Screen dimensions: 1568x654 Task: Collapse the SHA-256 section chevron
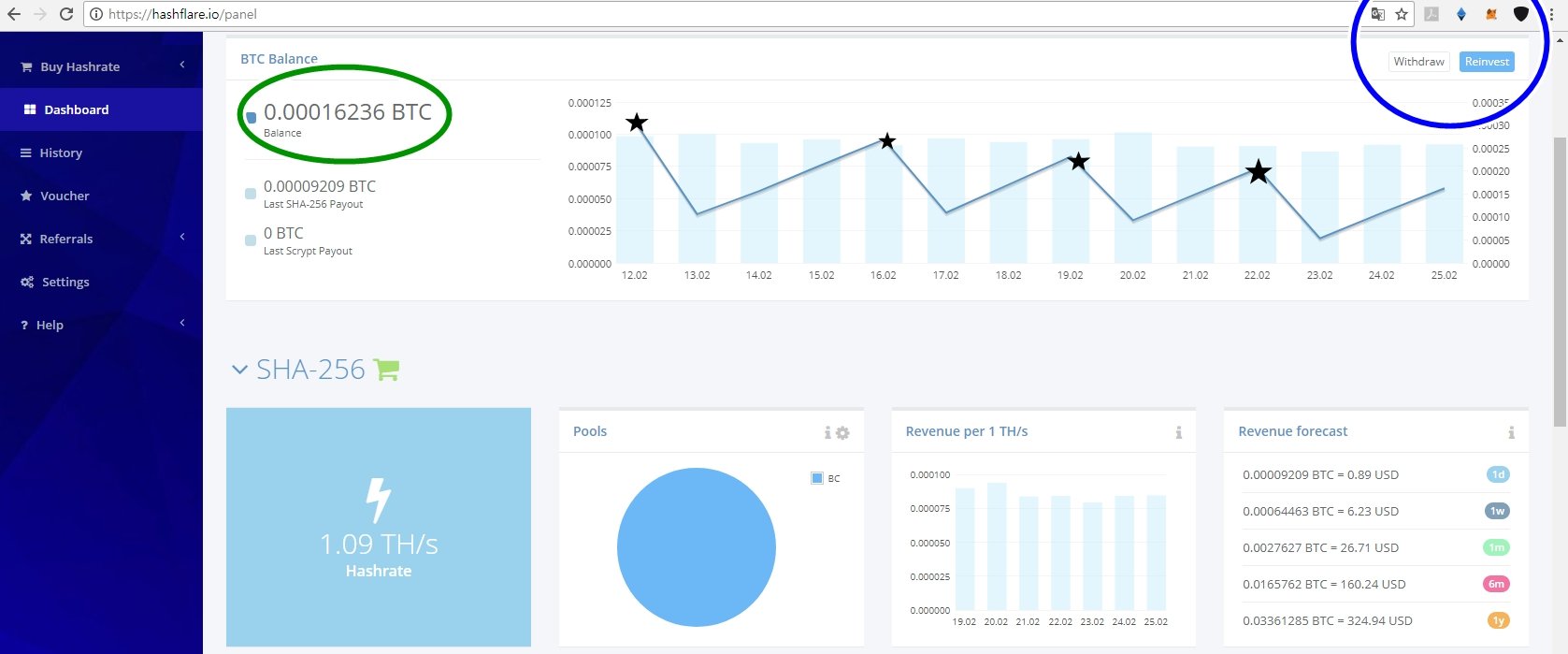239,370
